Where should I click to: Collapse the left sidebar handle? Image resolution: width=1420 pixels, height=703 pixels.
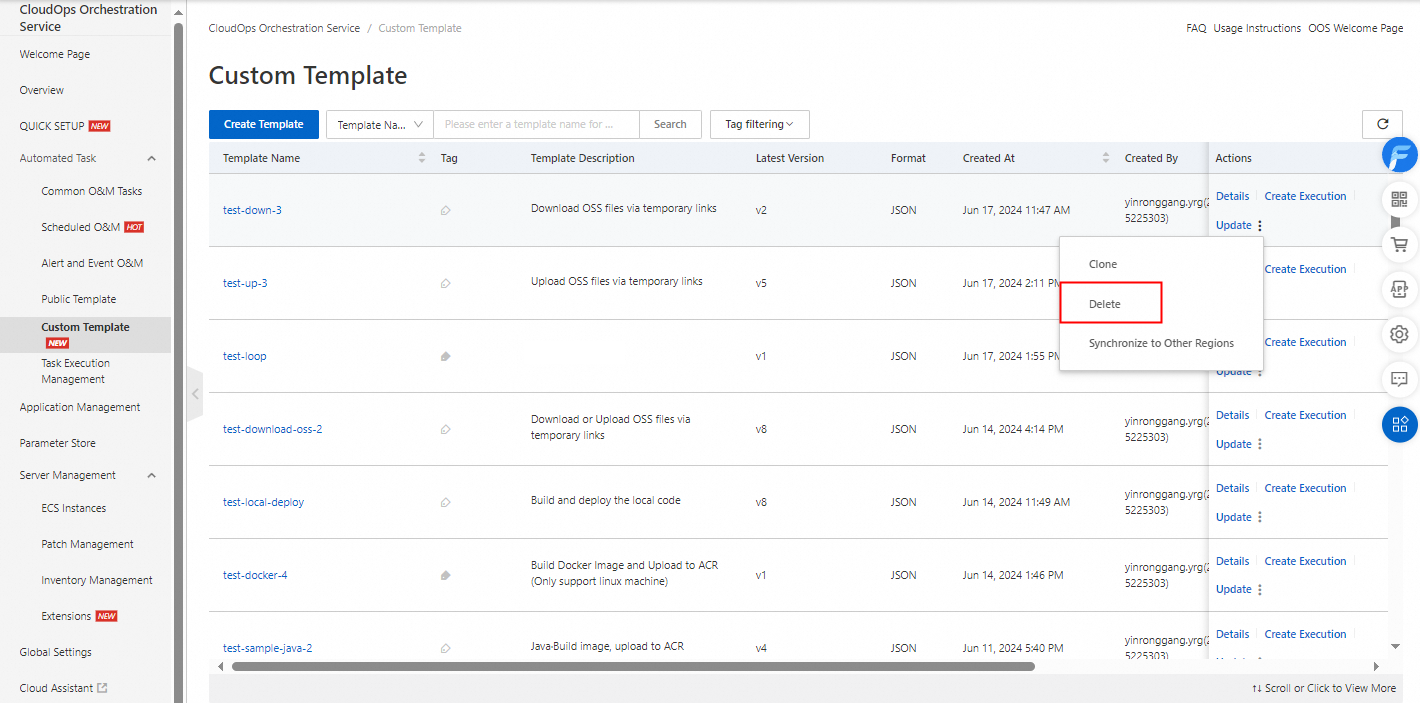point(195,394)
